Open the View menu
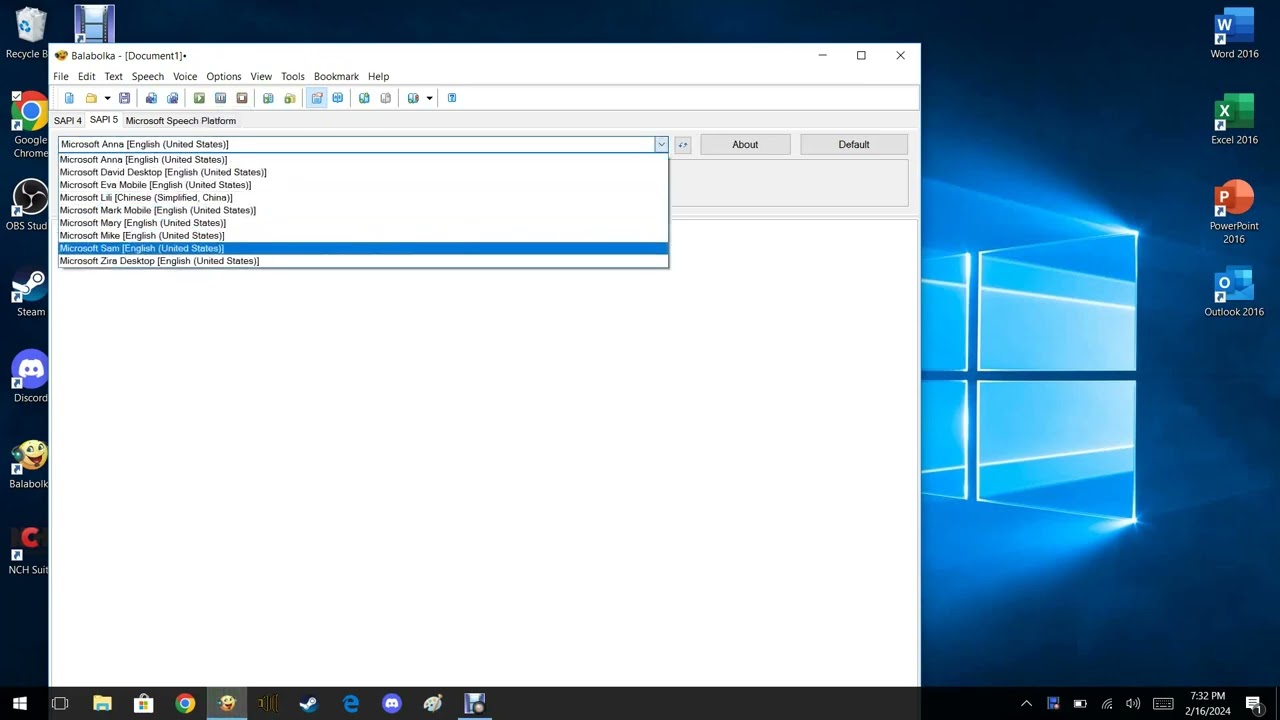Image resolution: width=1280 pixels, height=720 pixels. pos(261,76)
